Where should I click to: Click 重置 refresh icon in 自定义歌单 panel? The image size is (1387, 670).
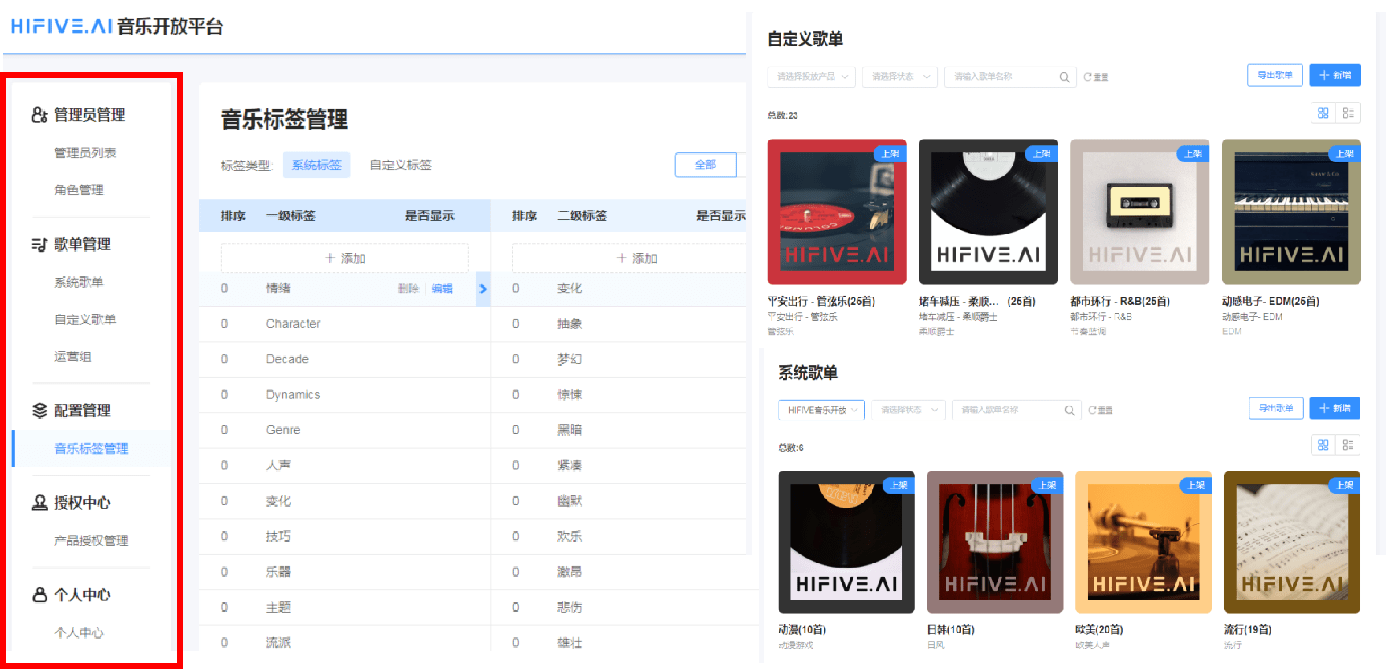[x=1088, y=77]
